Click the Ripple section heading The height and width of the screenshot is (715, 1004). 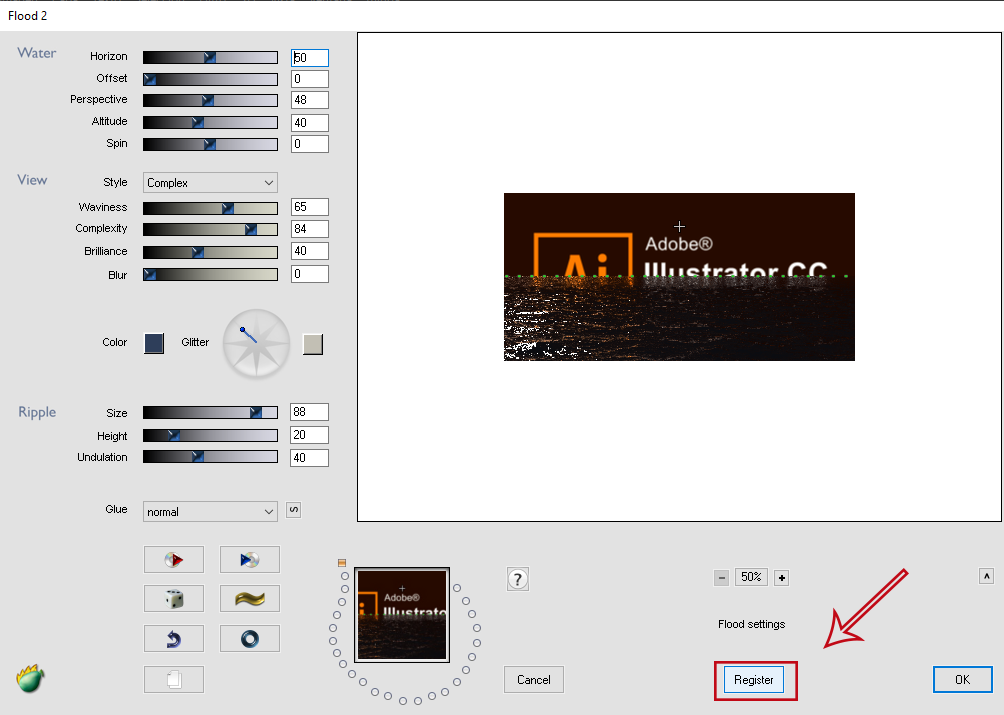[37, 412]
